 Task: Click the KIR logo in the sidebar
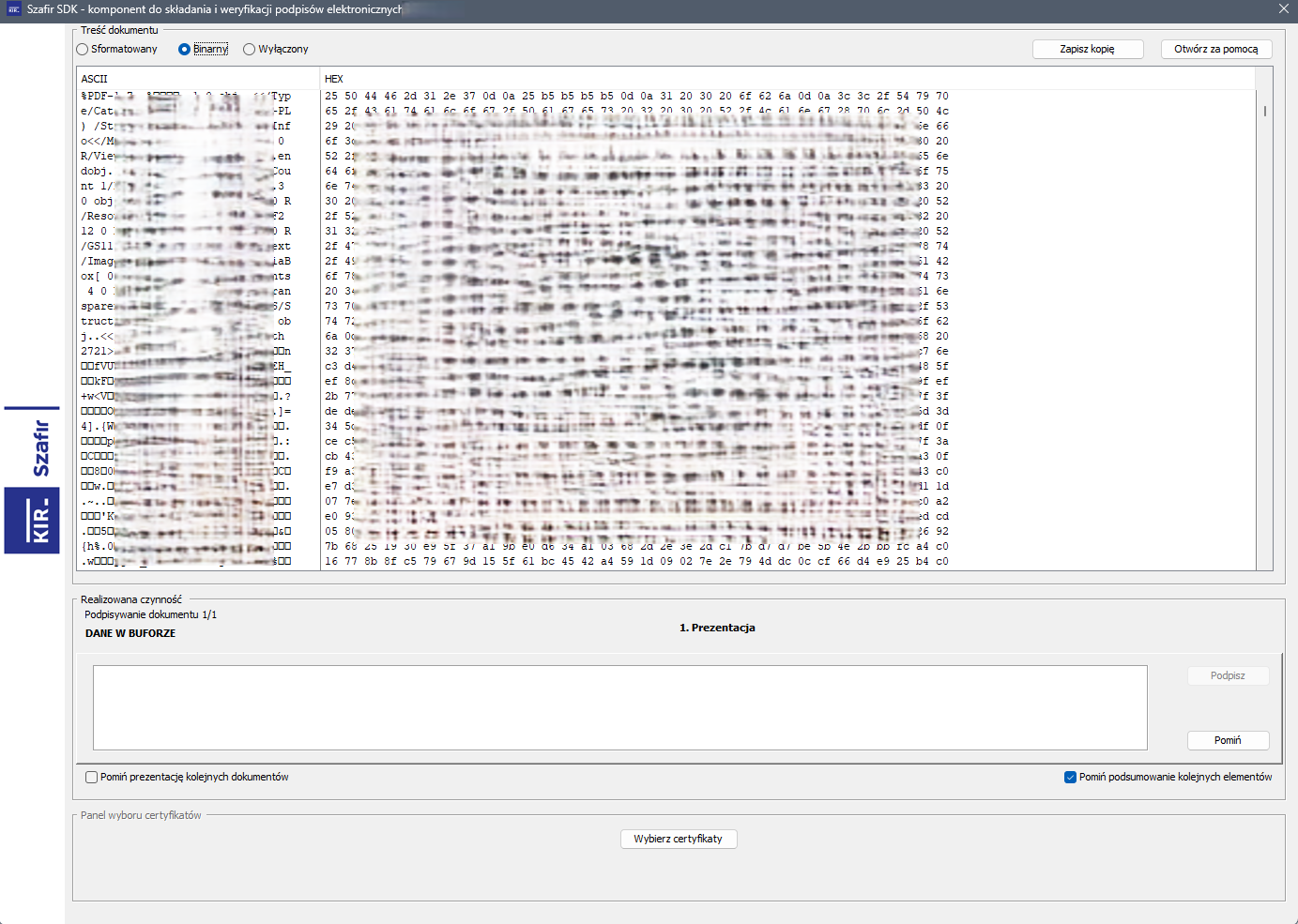(32, 521)
